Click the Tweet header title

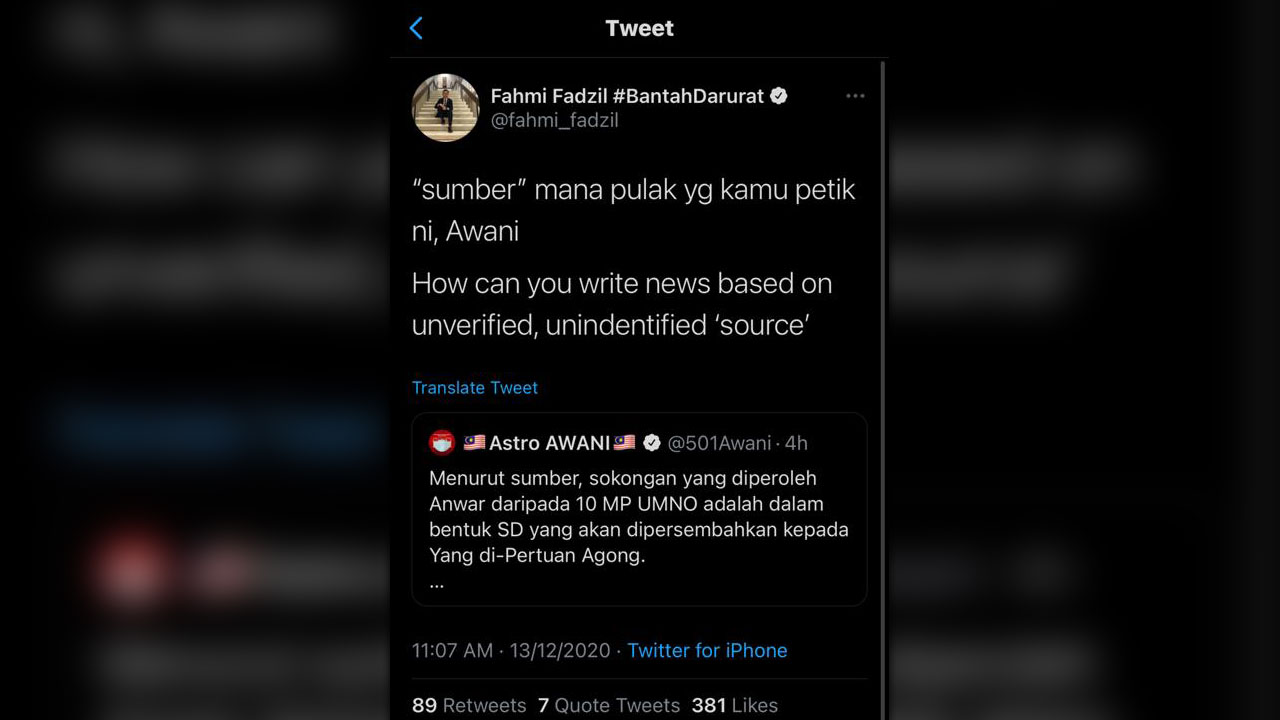pos(640,28)
